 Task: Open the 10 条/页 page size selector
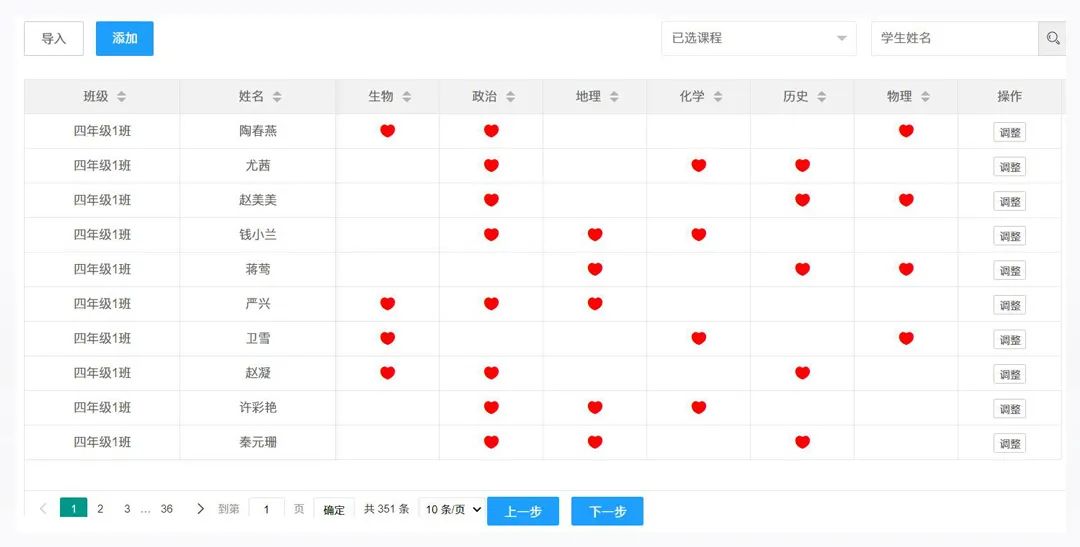pyautogui.click(x=451, y=509)
